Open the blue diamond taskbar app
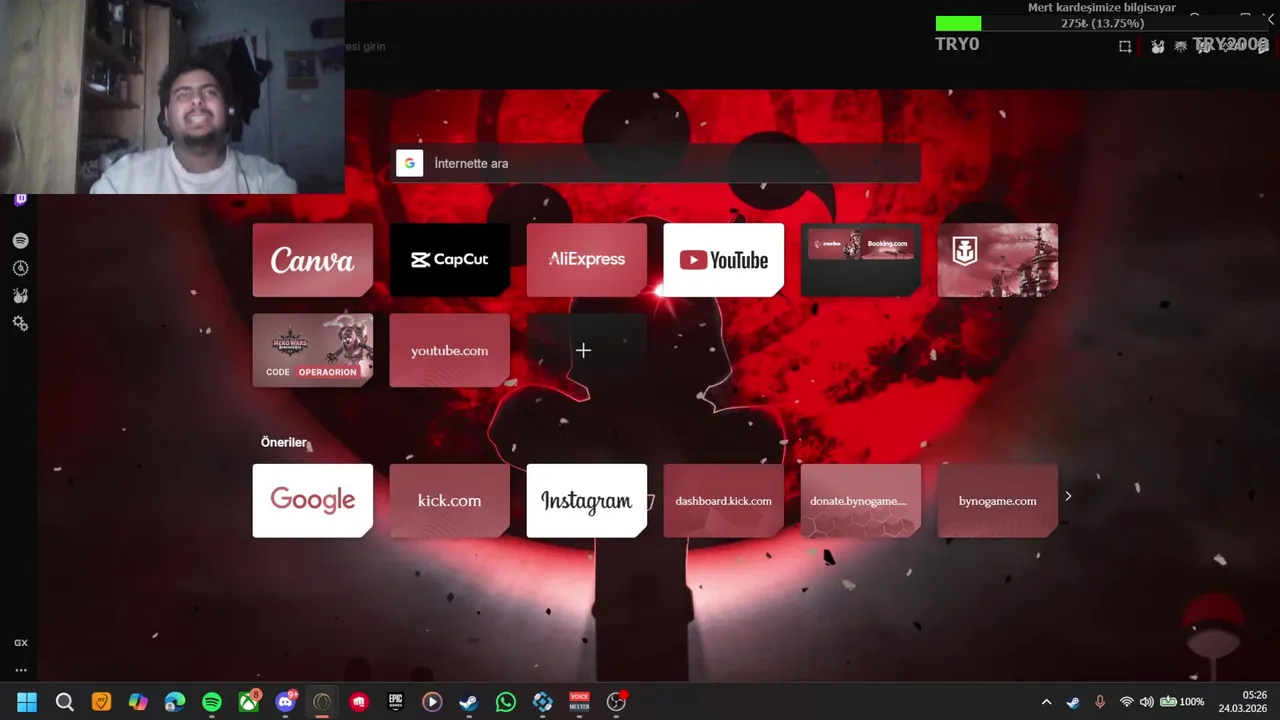Image resolution: width=1280 pixels, height=720 pixels. [x=543, y=702]
